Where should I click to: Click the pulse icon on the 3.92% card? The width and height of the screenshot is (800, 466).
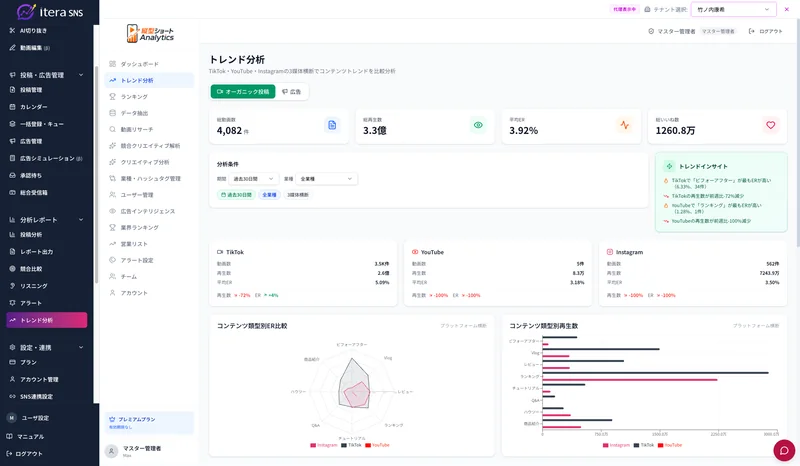(624, 125)
